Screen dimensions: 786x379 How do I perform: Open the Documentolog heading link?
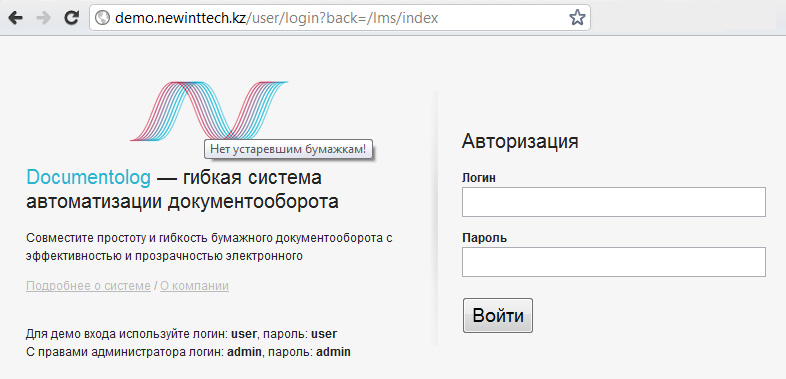pos(88,177)
